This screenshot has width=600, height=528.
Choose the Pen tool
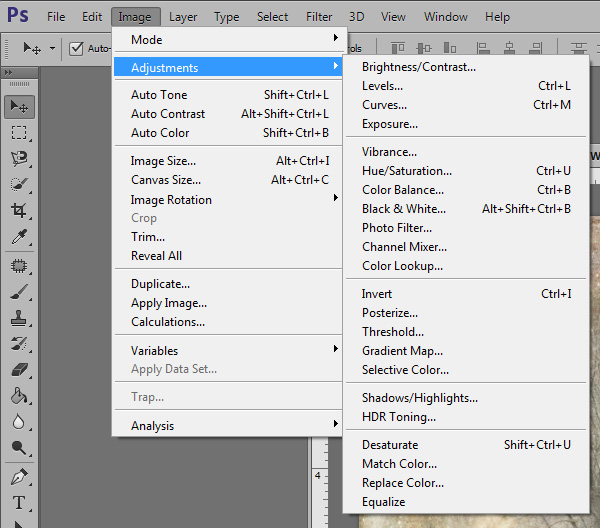[18, 476]
